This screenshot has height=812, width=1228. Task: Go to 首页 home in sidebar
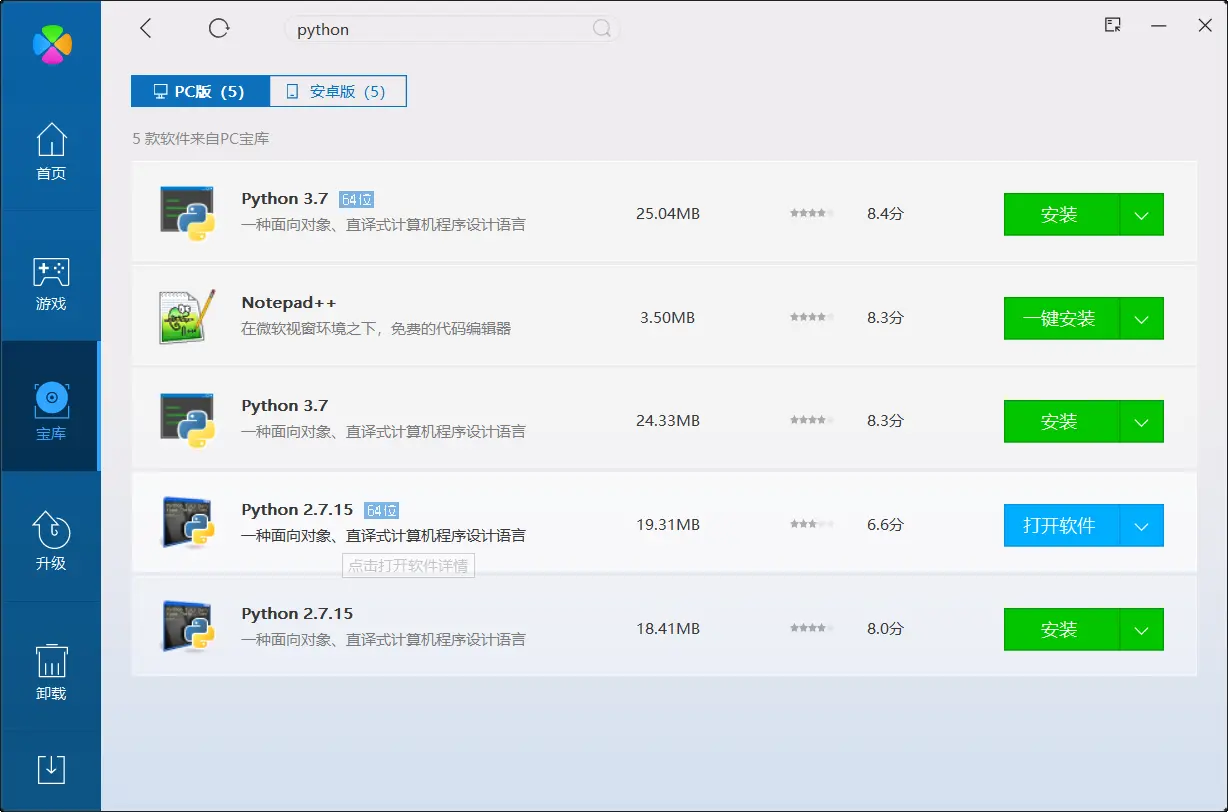point(51,152)
